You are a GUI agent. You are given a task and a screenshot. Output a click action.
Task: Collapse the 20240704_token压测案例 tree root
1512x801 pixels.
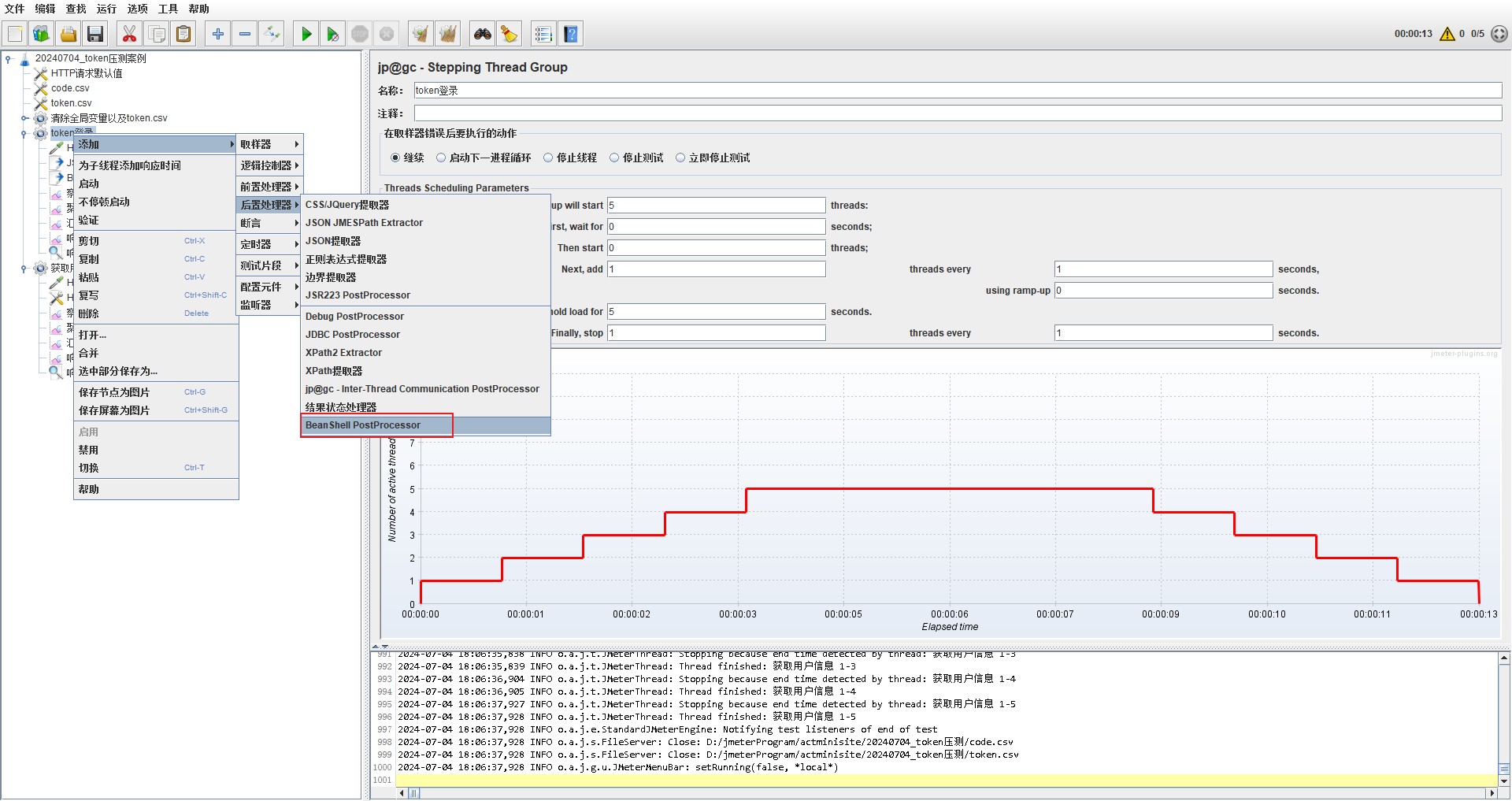click(9, 58)
